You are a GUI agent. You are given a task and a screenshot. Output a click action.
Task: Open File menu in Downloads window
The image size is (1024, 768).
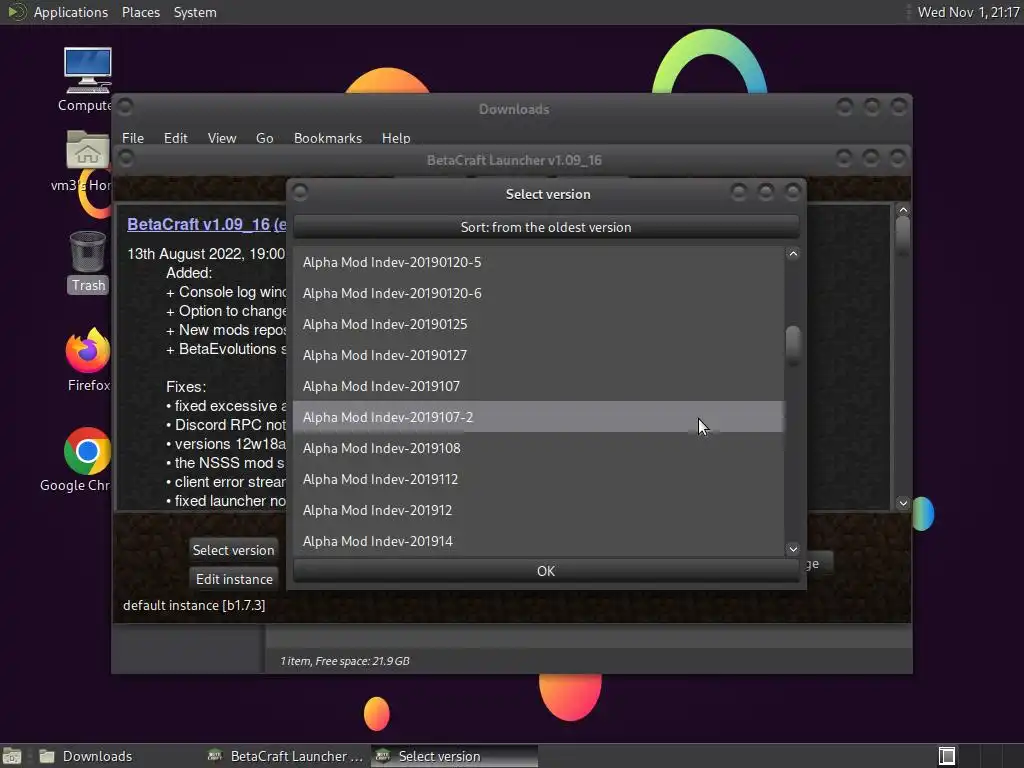133,138
